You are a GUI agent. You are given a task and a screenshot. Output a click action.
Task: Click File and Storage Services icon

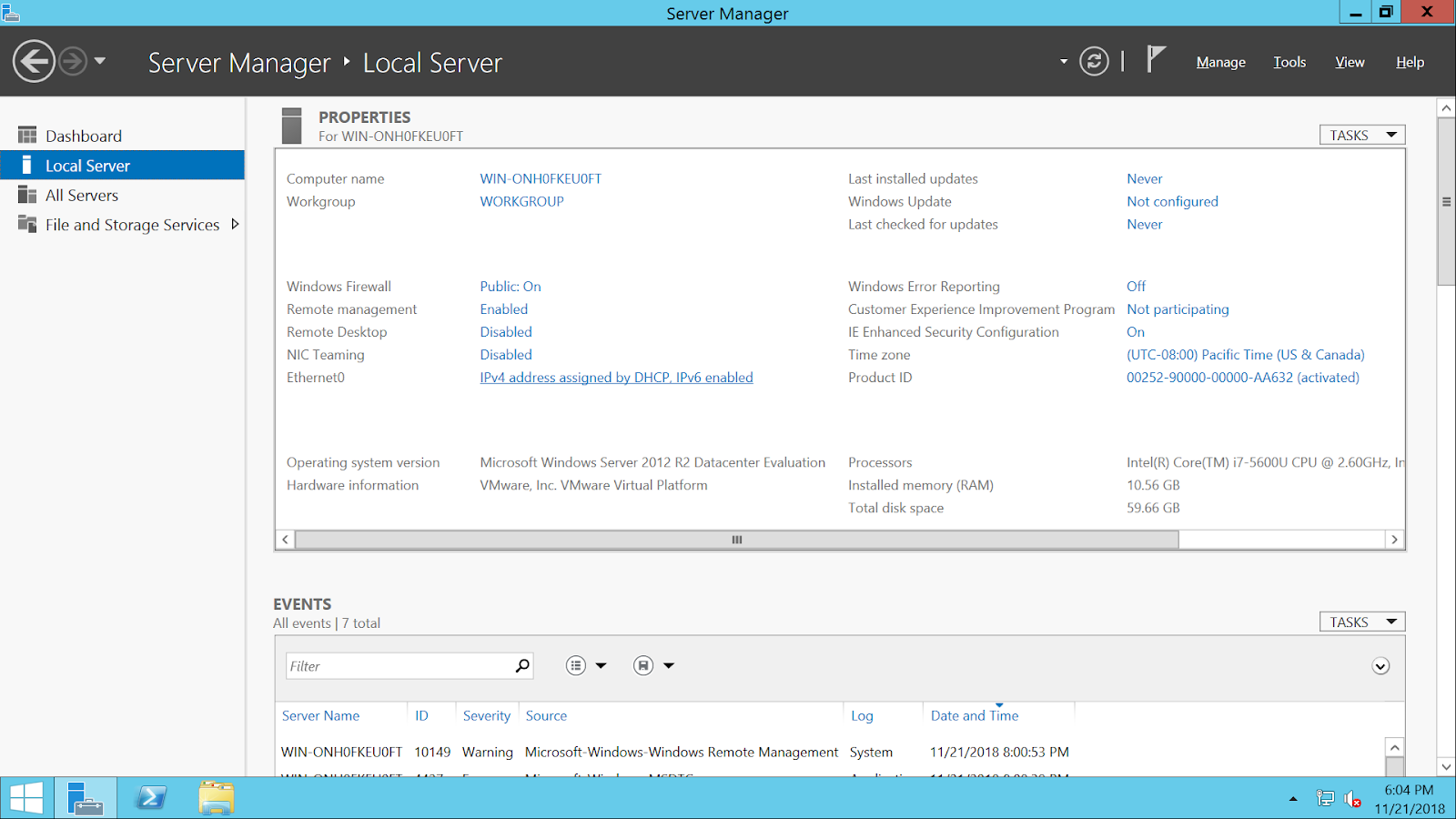26,224
